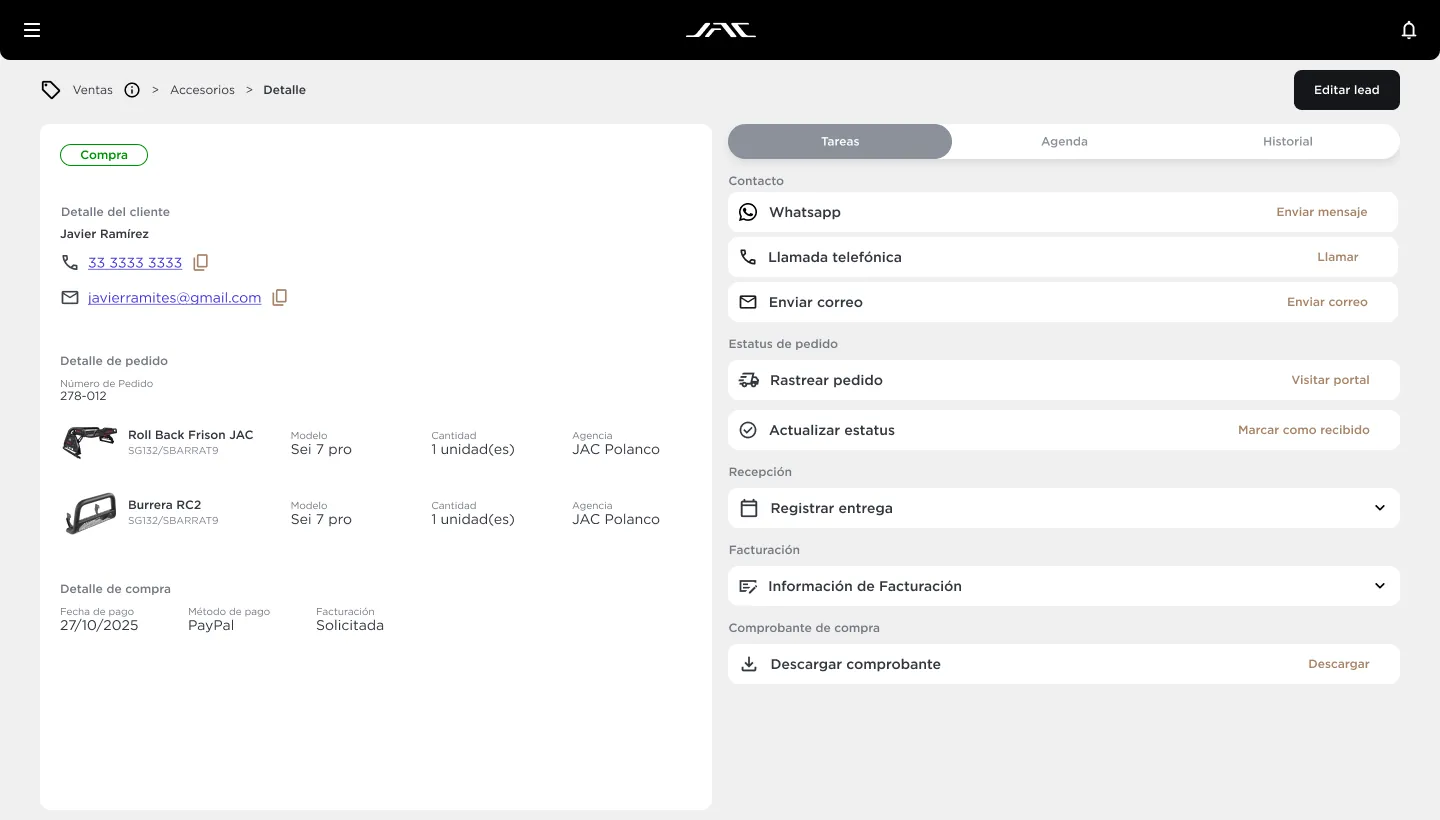The width and height of the screenshot is (1440, 820).
Task: Click the Registrar entrega calendar icon
Action: (x=748, y=508)
